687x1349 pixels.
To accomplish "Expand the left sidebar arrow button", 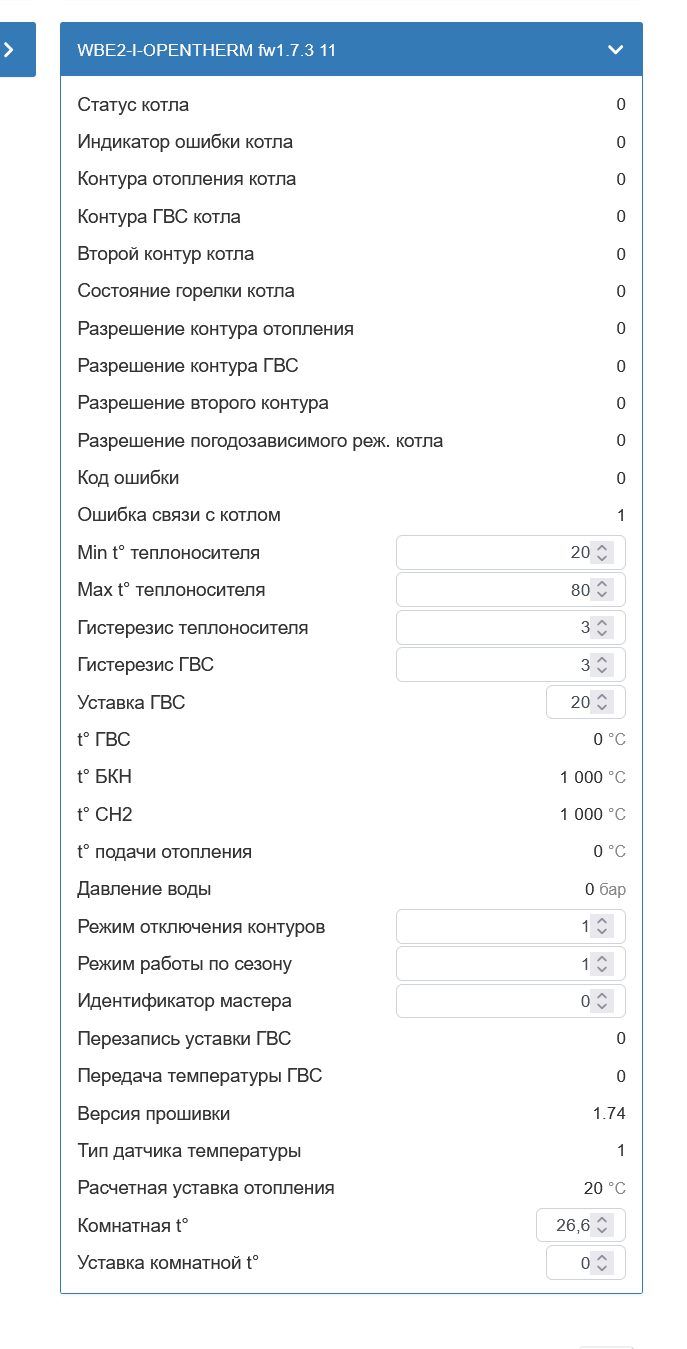I will (x=10, y=49).
